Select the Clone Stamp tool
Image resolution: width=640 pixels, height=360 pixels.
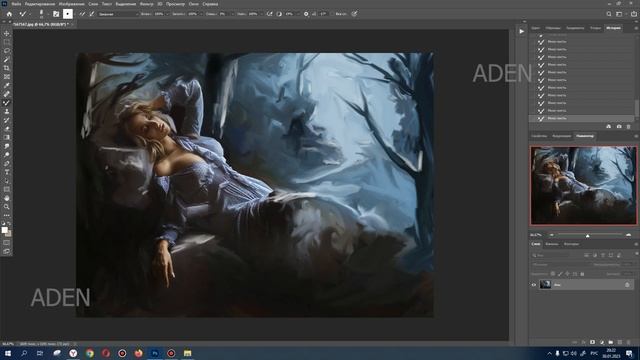(7, 111)
